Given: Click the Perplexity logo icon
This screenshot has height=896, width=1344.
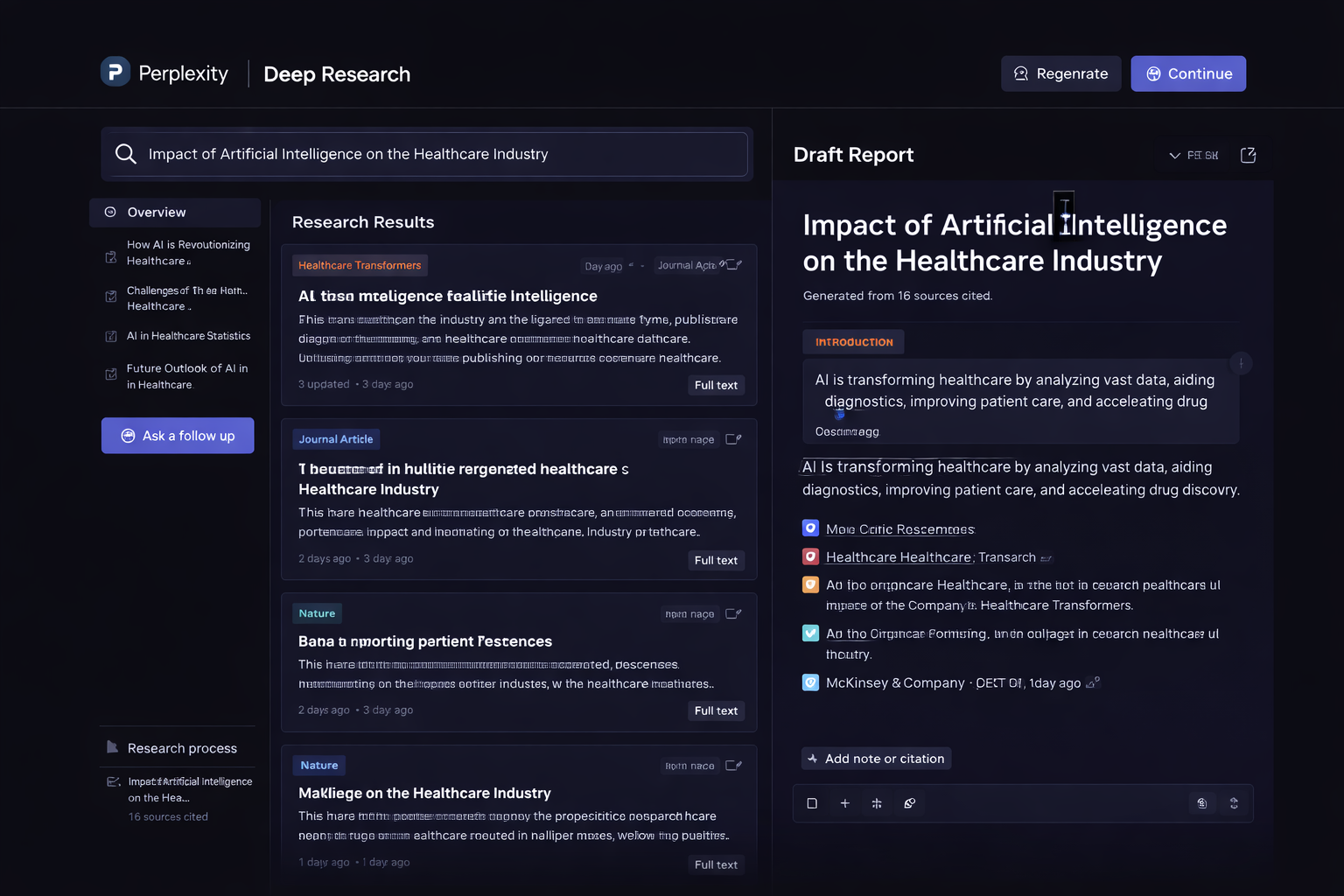Looking at the screenshot, I should [x=115, y=71].
